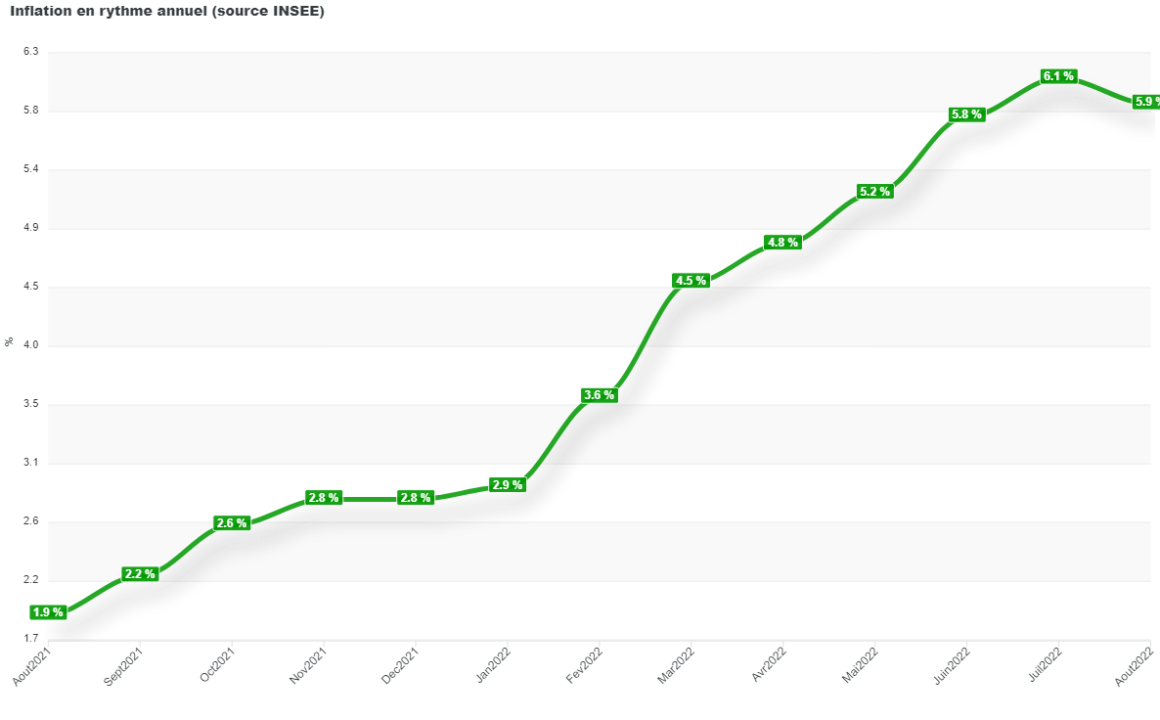Click the 1.9 % data label for Aout2021

pyautogui.click(x=47, y=612)
